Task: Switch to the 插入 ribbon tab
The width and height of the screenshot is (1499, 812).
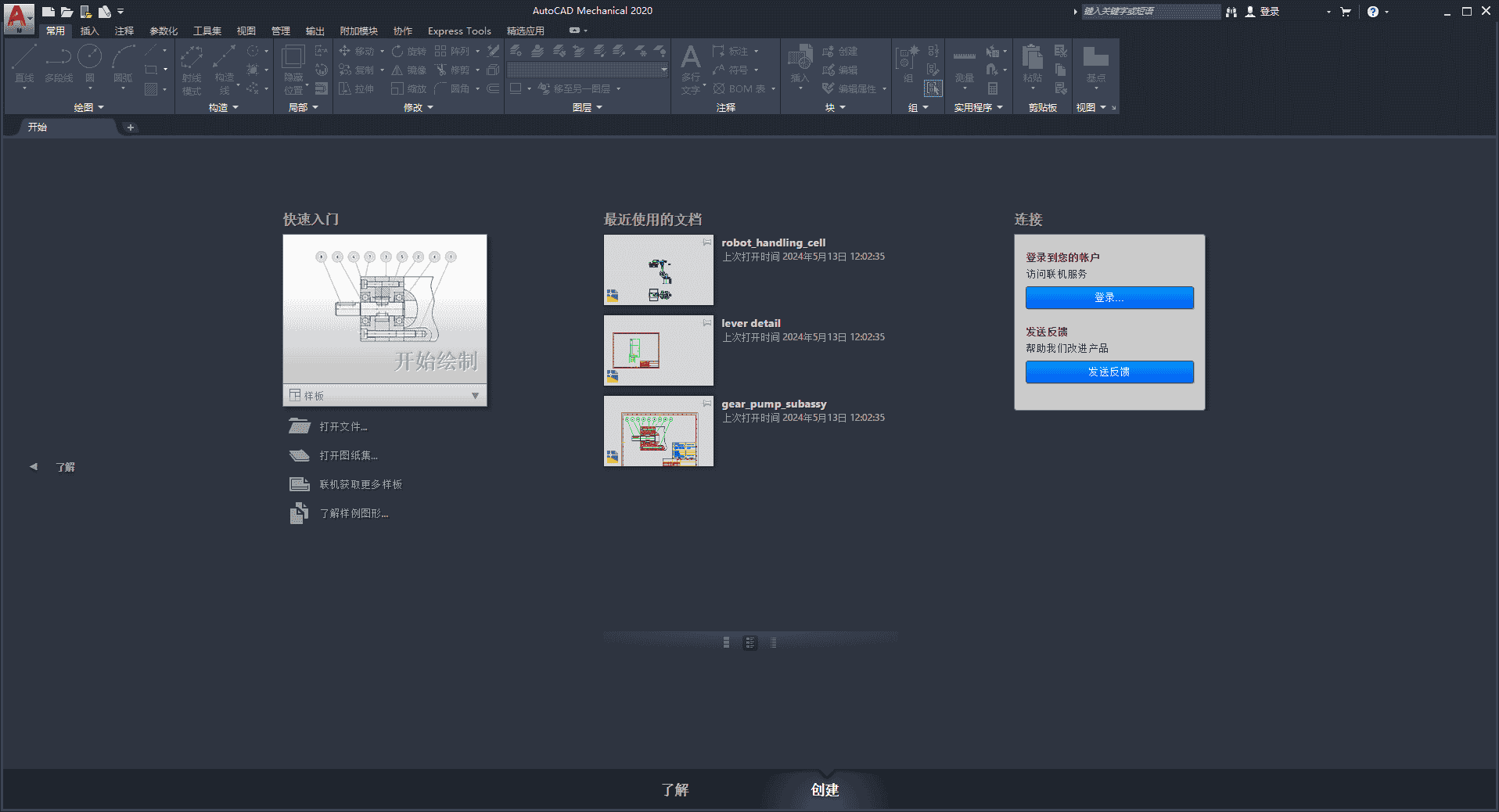Action: 88,31
